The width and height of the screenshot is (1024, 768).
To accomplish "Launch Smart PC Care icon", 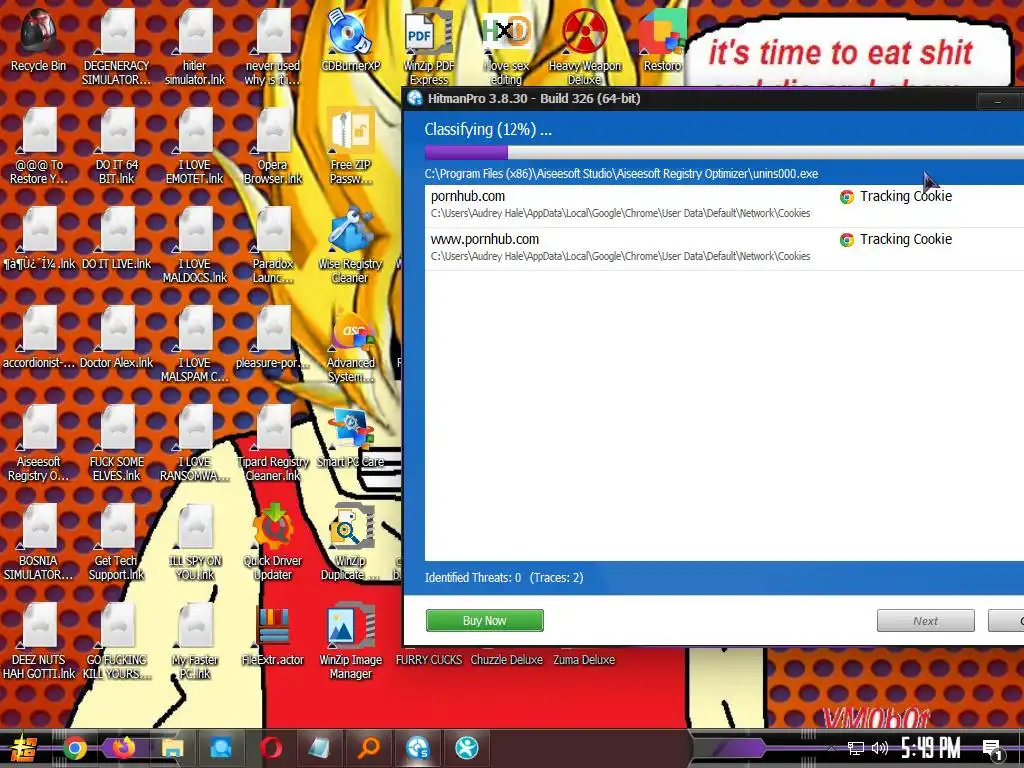I will coord(351,438).
